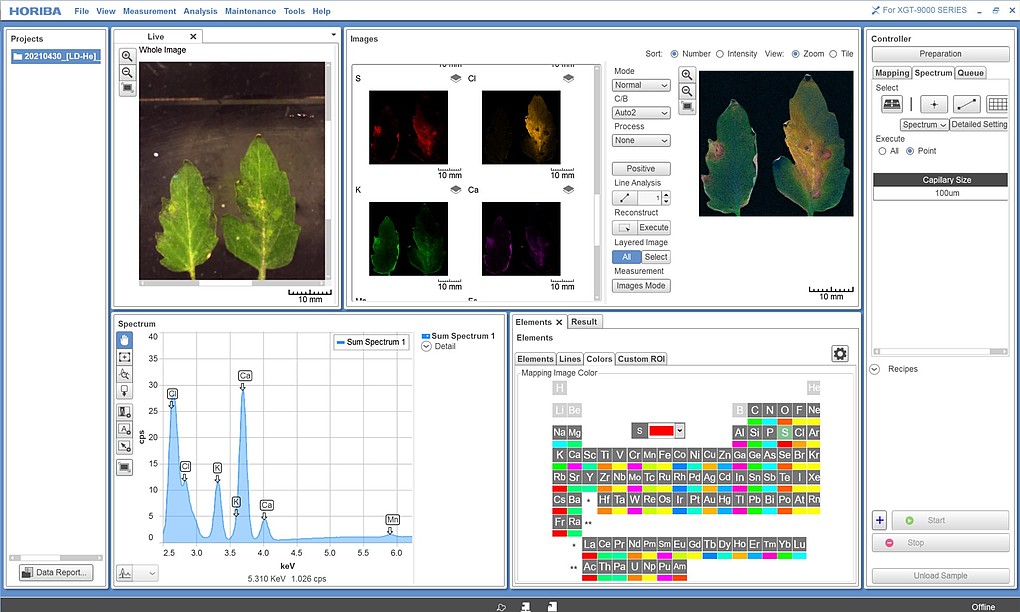Set Execute option to All
1020x612 pixels.
pyautogui.click(x=882, y=151)
